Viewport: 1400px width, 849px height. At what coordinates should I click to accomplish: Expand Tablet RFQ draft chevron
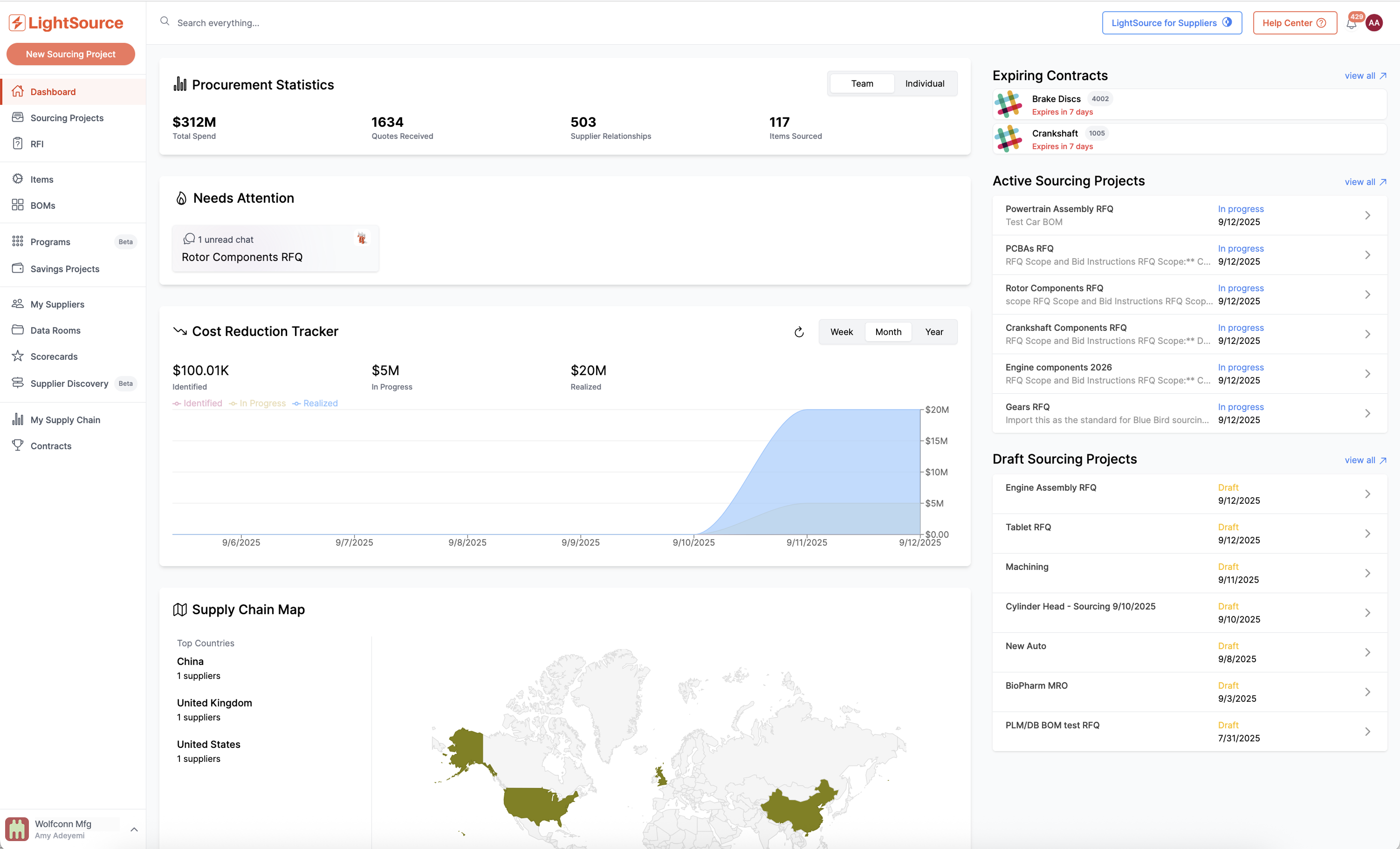1368,533
